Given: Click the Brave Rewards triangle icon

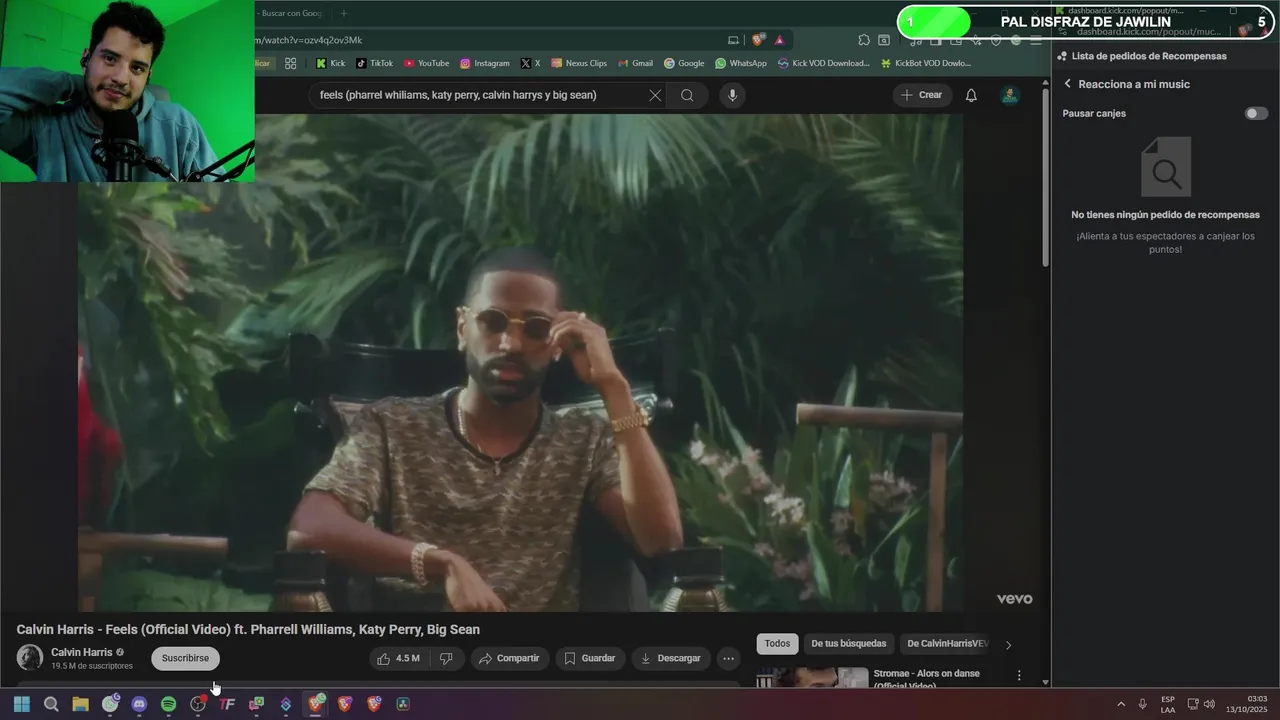Looking at the screenshot, I should tap(779, 40).
